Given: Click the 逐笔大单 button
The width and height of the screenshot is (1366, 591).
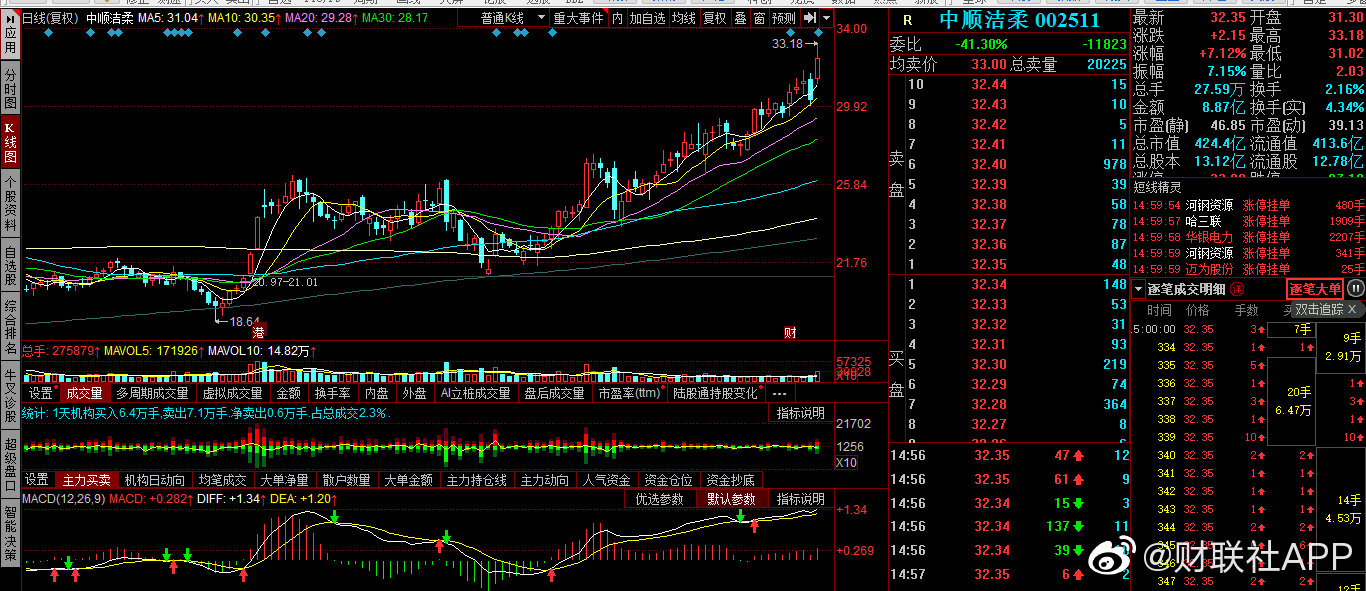Looking at the screenshot, I should (x=1315, y=289).
